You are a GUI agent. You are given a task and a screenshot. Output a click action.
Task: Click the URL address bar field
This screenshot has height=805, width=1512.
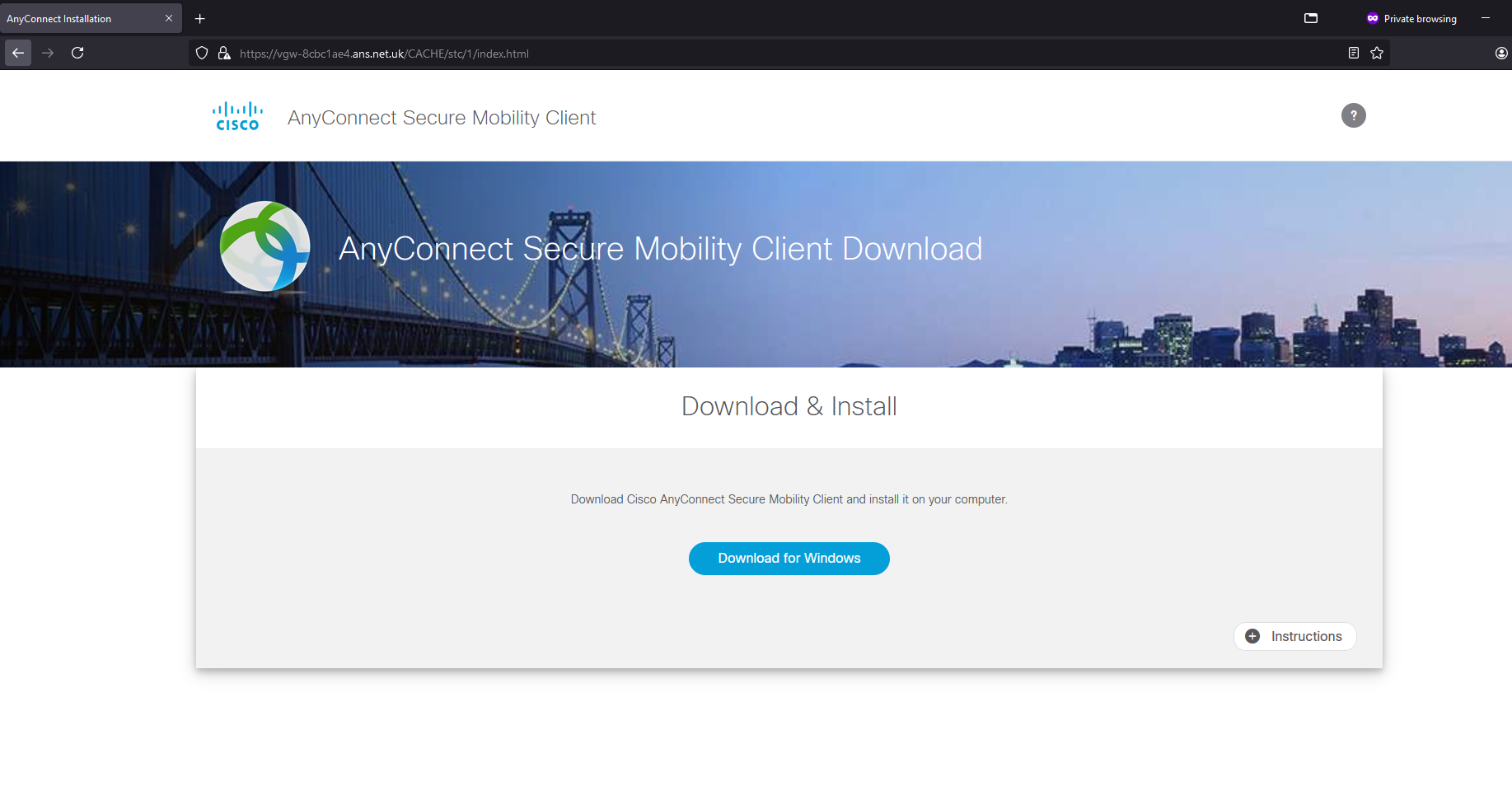point(789,54)
